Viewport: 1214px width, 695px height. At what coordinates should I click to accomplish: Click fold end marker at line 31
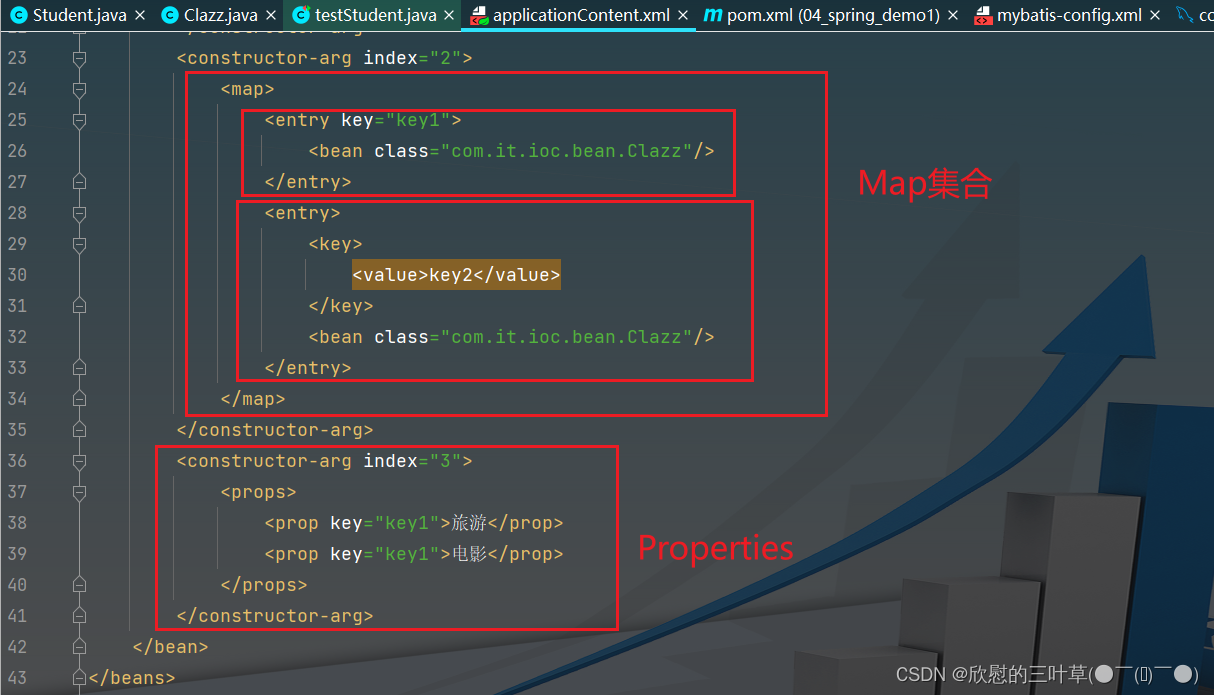pos(79,306)
